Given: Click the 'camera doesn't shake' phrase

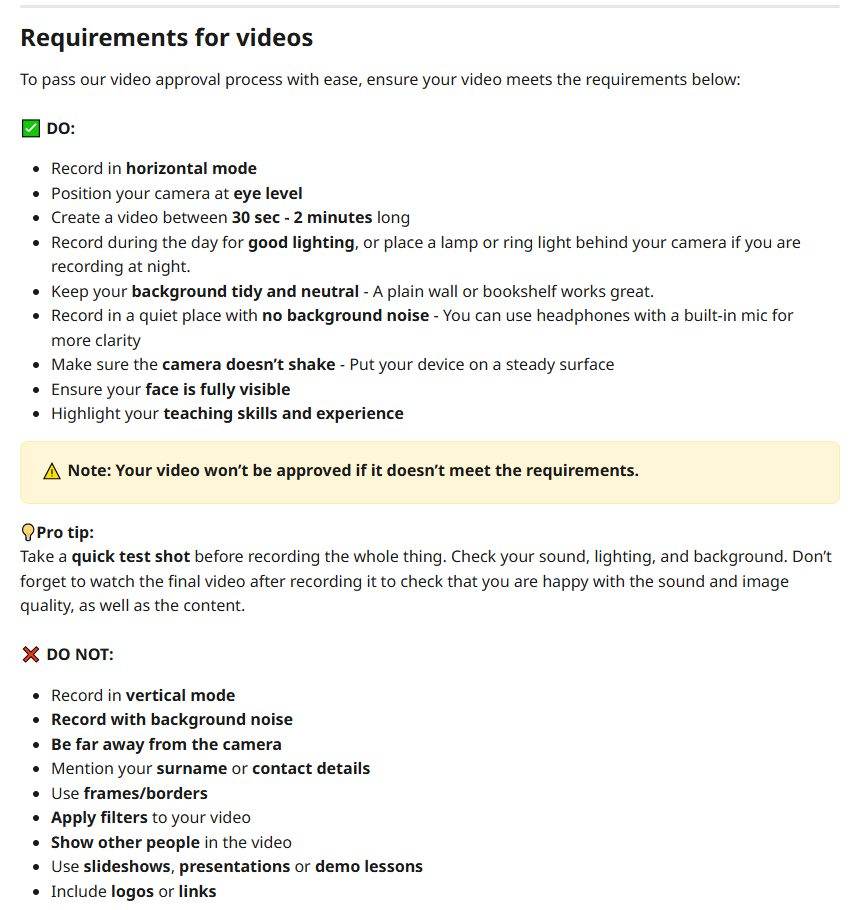Looking at the screenshot, I should tap(248, 364).
